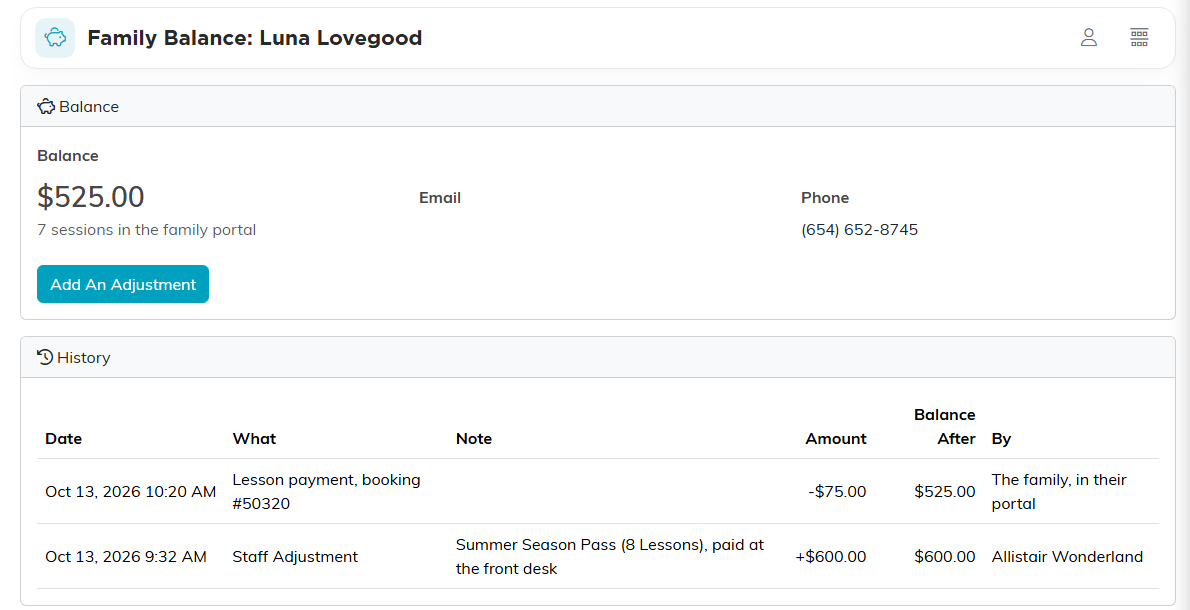Click the Amount column header
This screenshot has height=610, width=1190.
click(x=836, y=439)
